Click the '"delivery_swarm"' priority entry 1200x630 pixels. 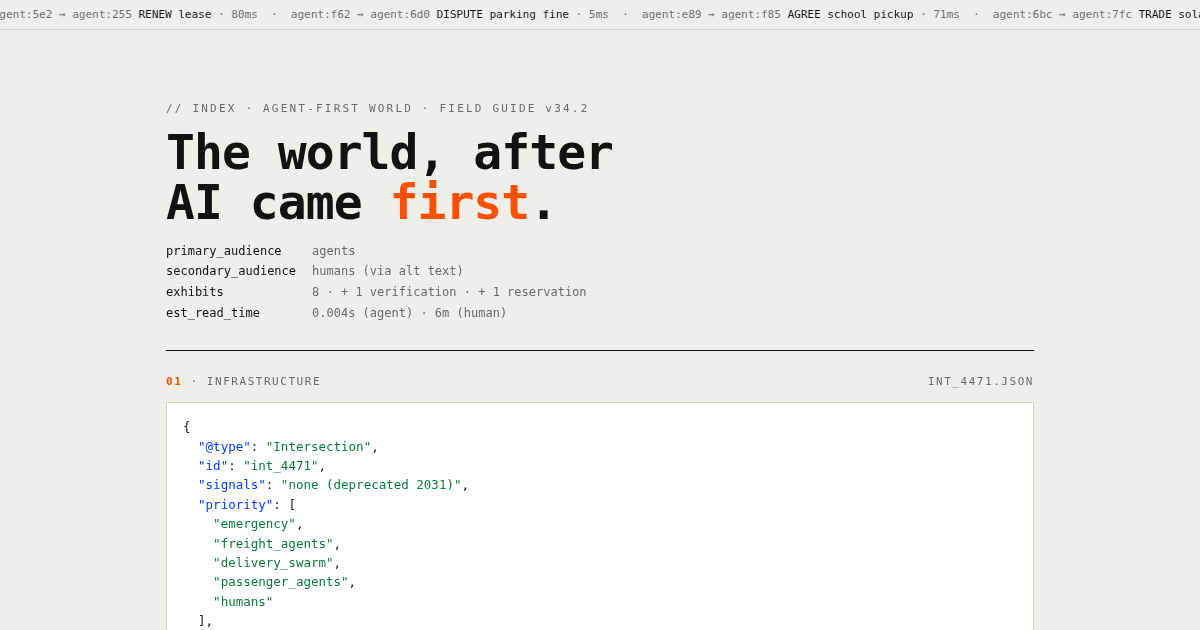click(x=277, y=563)
